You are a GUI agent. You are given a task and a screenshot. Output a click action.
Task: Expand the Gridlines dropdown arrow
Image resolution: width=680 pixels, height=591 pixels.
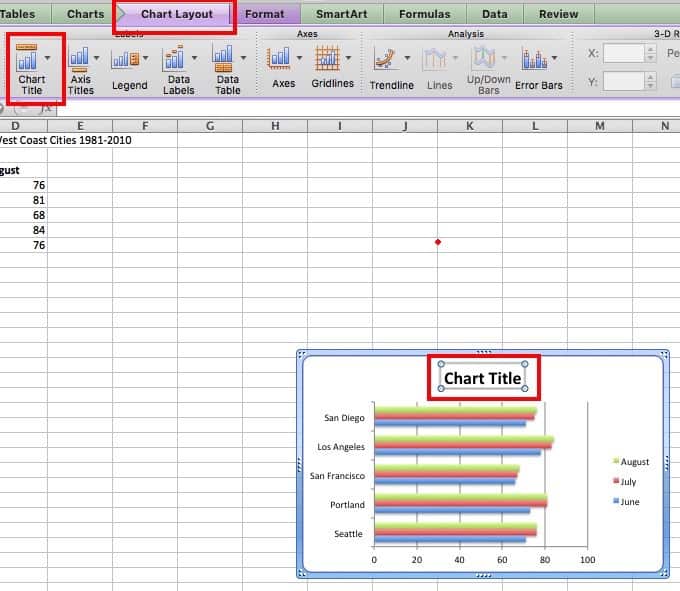tap(348, 58)
